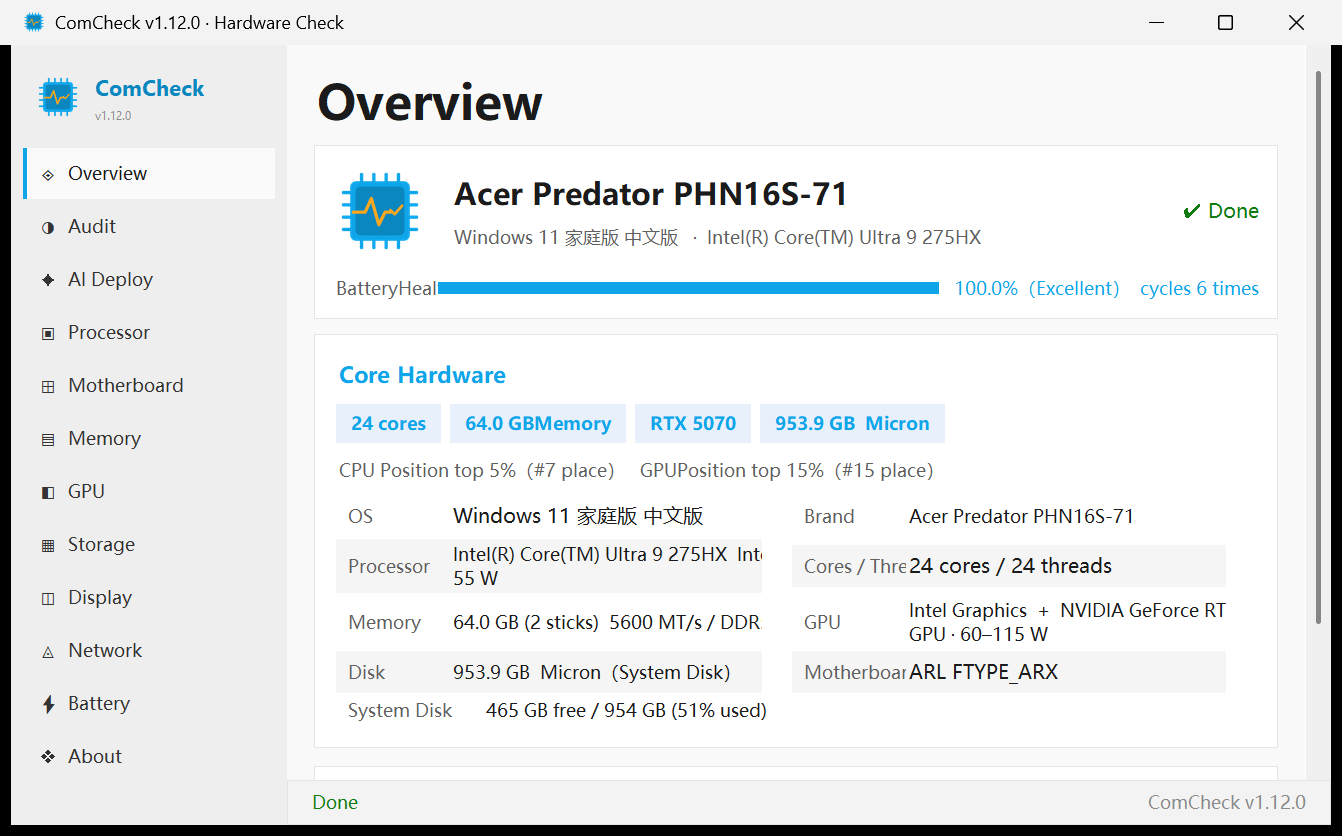Select Processor in the sidebar

[149, 333]
